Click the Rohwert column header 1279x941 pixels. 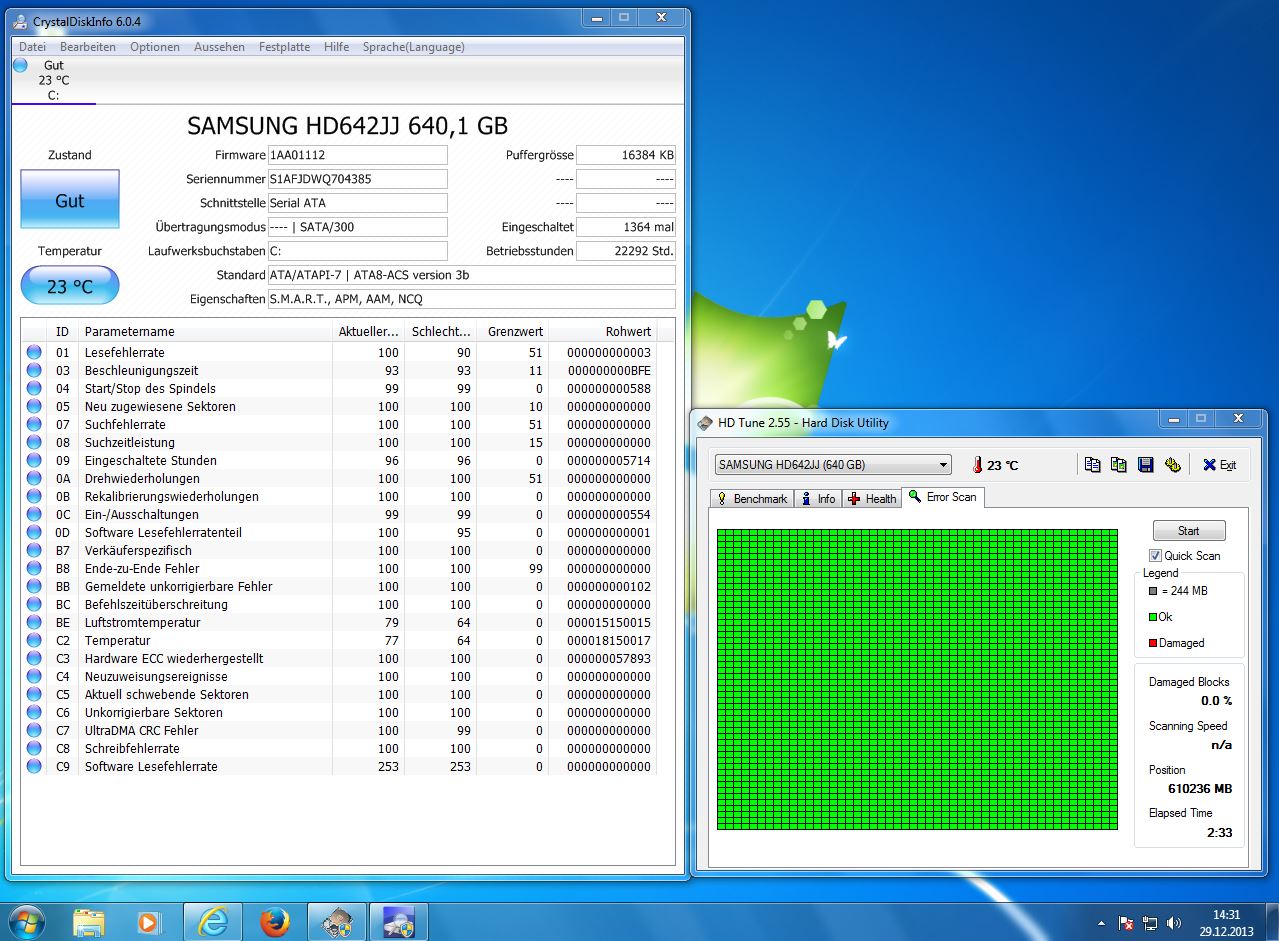pos(602,331)
